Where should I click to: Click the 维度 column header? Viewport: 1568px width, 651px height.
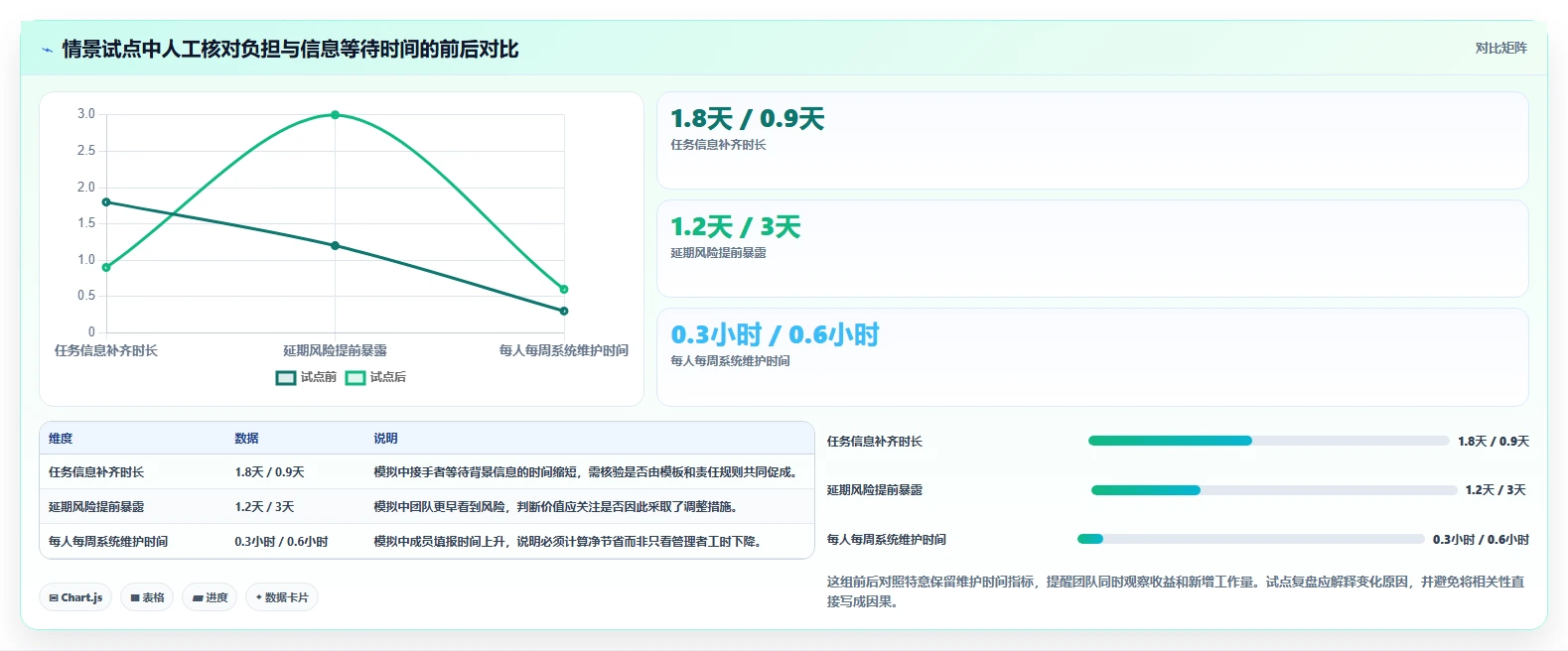point(61,439)
